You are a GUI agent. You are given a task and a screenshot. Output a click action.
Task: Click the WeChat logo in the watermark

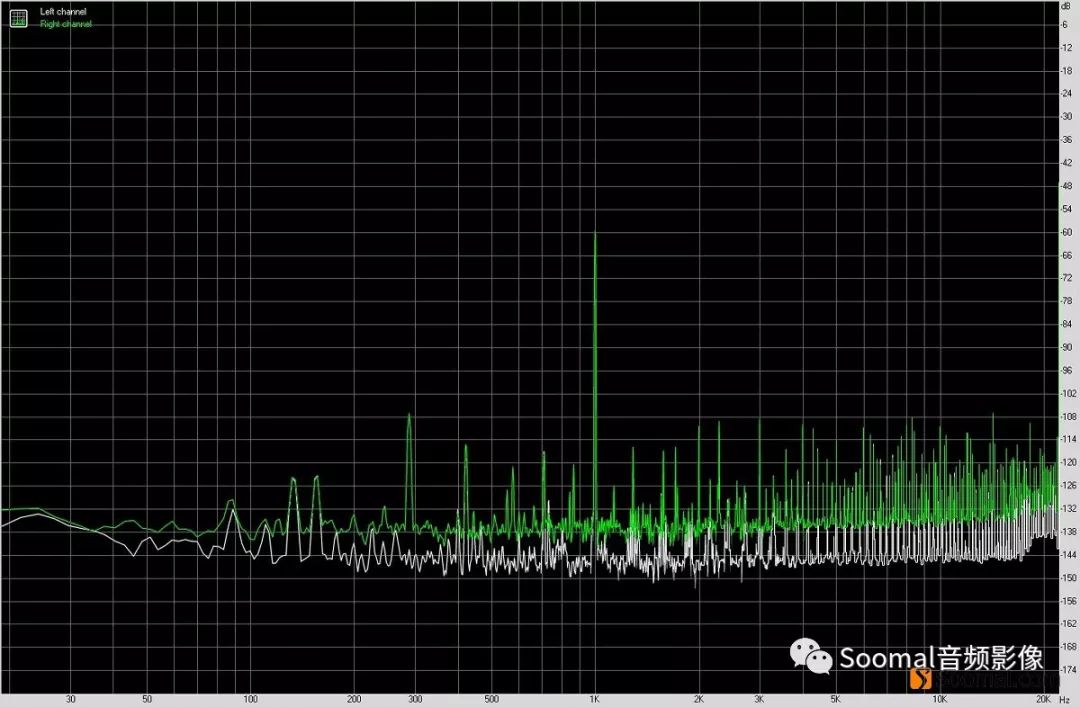(x=811, y=656)
